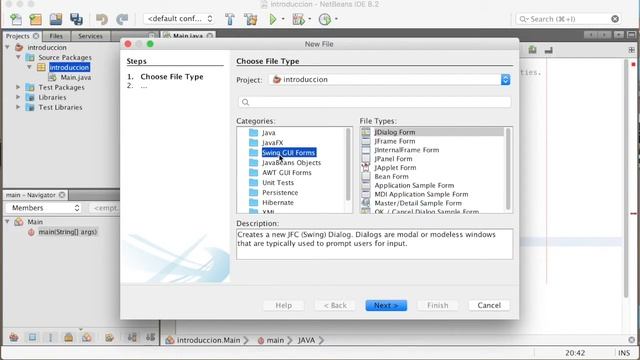Click the Build Project hammer icon

[230, 19]
